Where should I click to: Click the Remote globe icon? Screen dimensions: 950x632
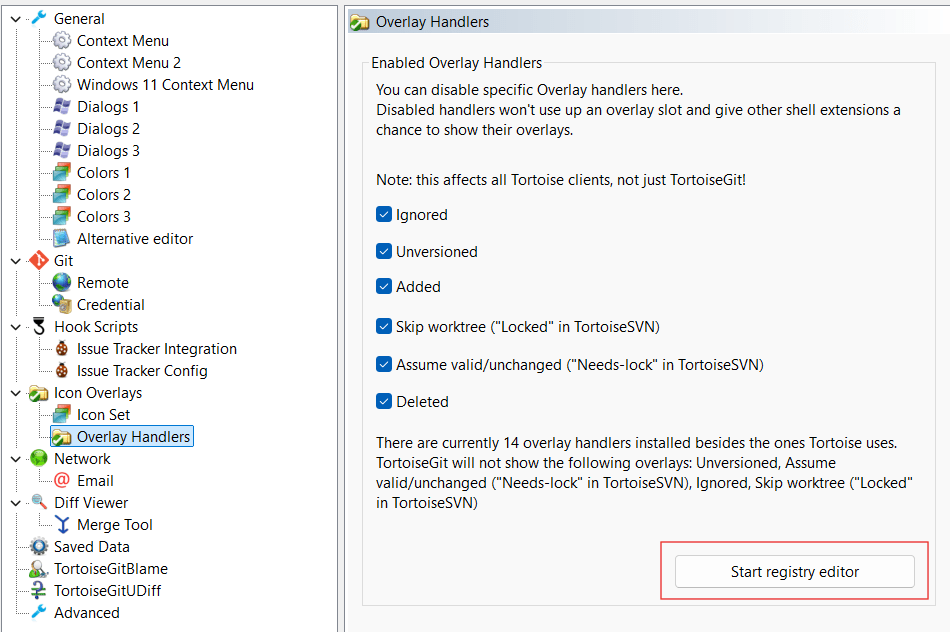pos(62,282)
